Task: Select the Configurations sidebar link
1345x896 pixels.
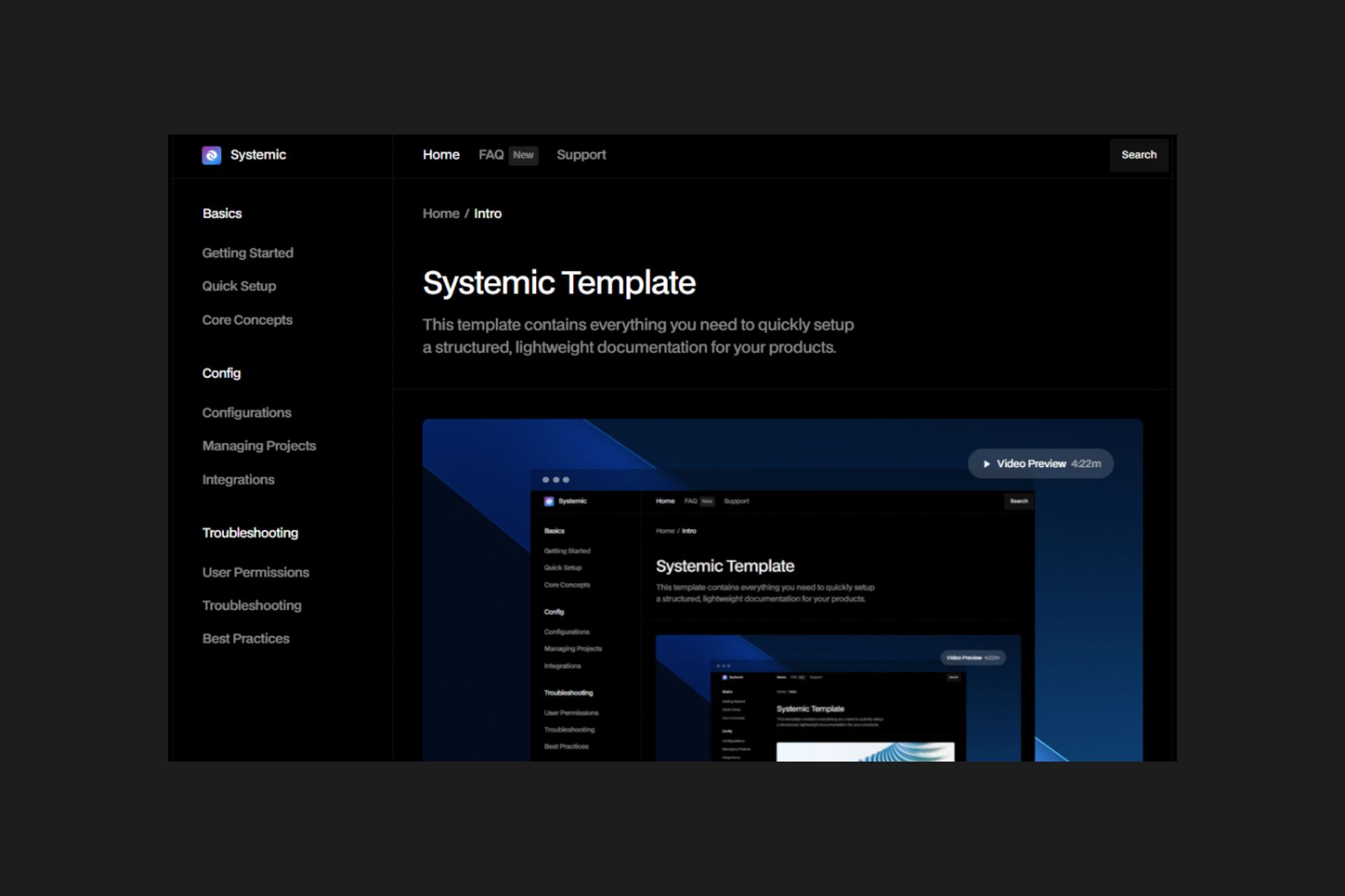Action: click(x=246, y=413)
